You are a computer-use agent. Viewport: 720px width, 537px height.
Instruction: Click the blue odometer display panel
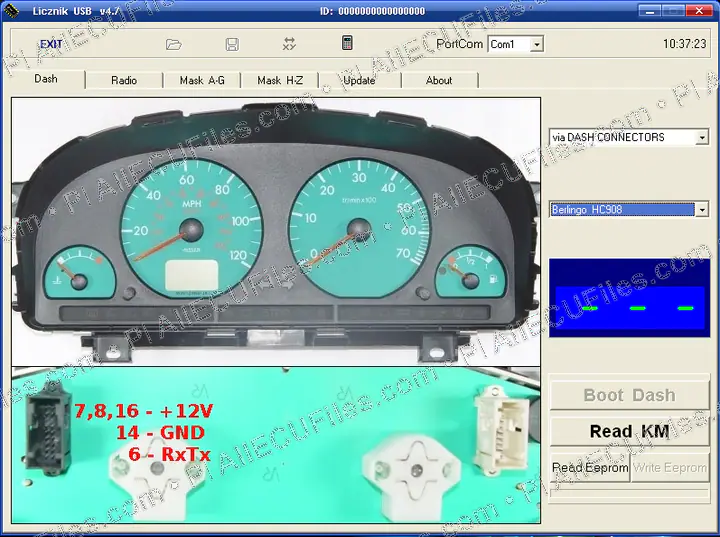(630, 298)
